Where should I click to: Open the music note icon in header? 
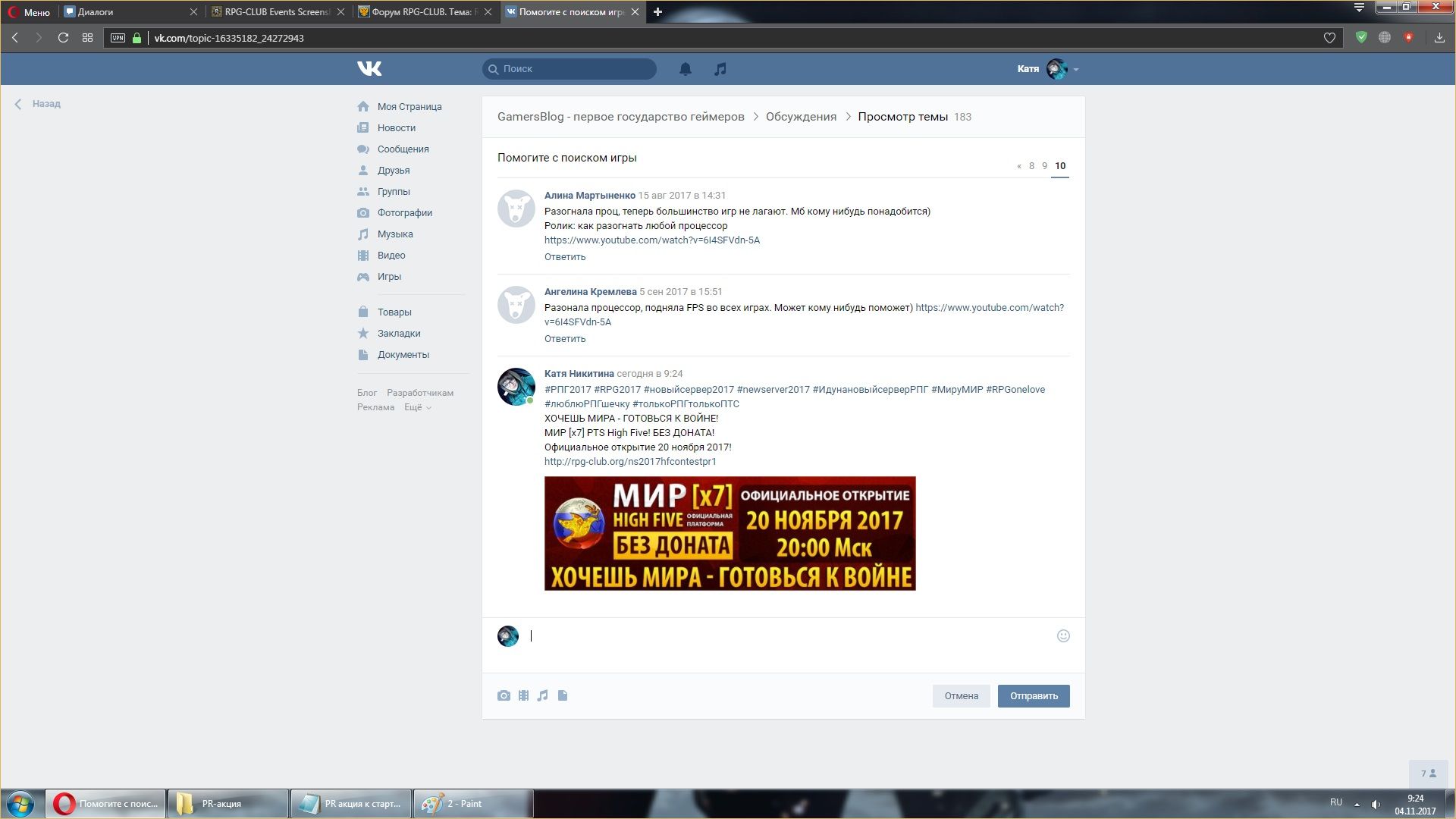720,69
